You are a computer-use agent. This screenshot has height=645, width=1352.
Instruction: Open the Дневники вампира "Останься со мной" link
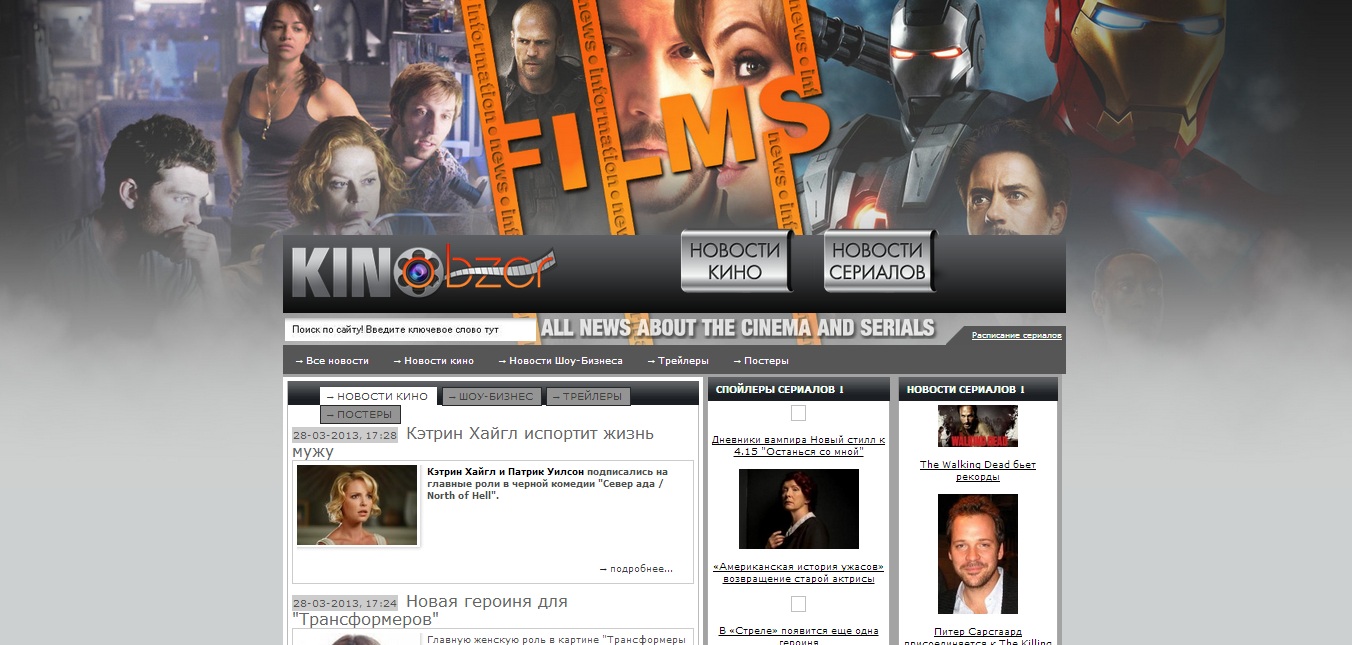[x=798, y=446]
